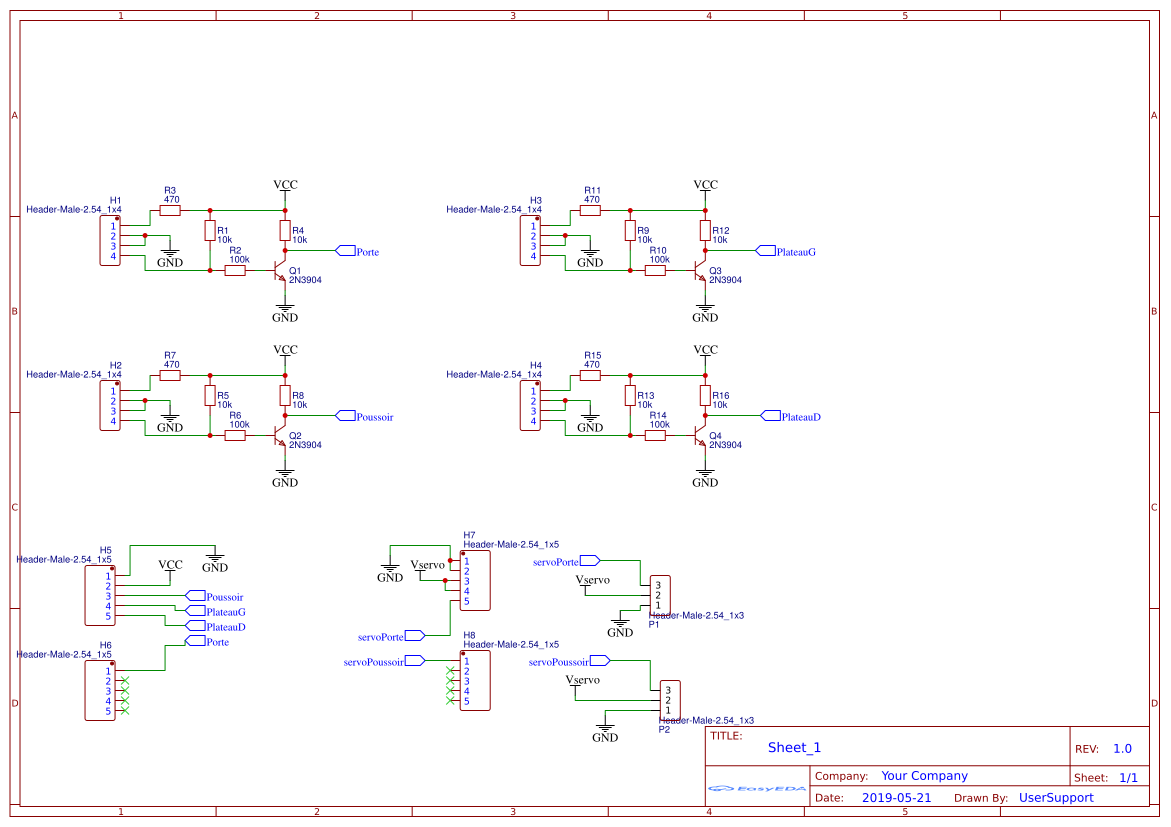Select the H5 five-pin header

click(100, 595)
